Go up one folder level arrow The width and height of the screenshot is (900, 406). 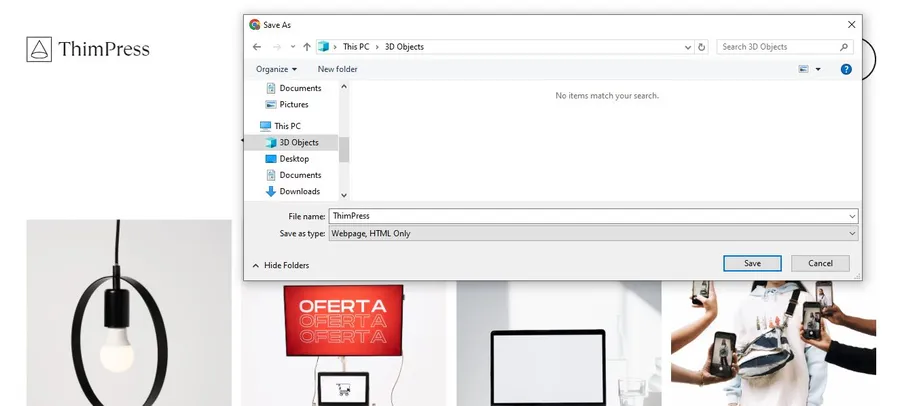[x=307, y=47]
